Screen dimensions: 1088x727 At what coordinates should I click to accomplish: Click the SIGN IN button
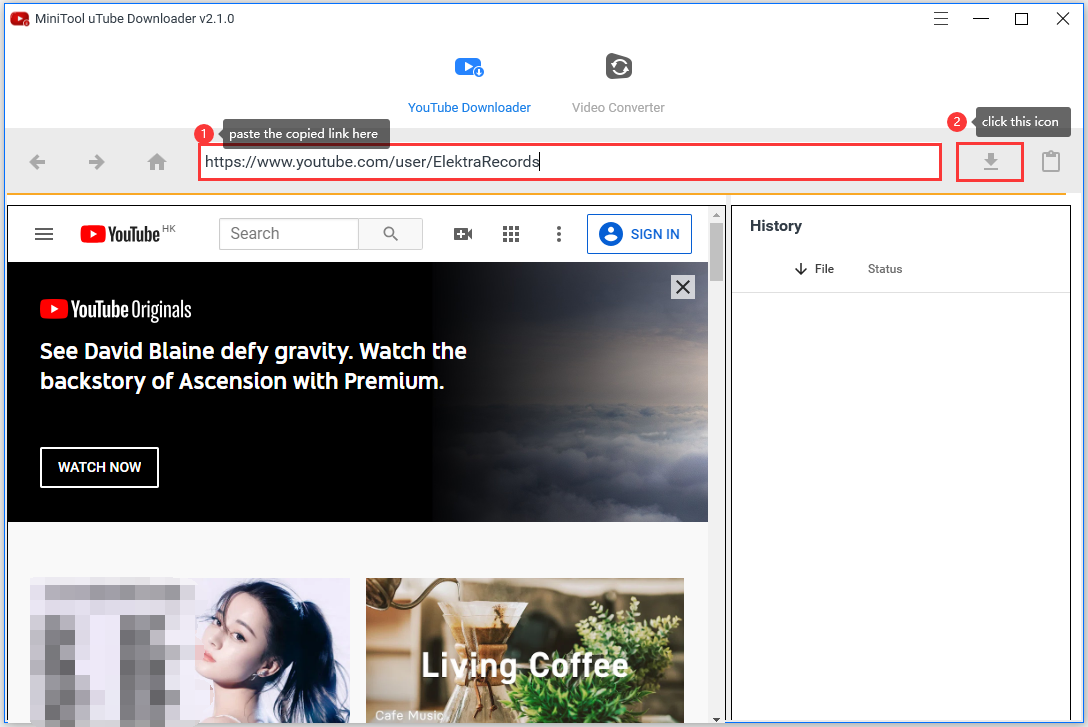coord(639,234)
